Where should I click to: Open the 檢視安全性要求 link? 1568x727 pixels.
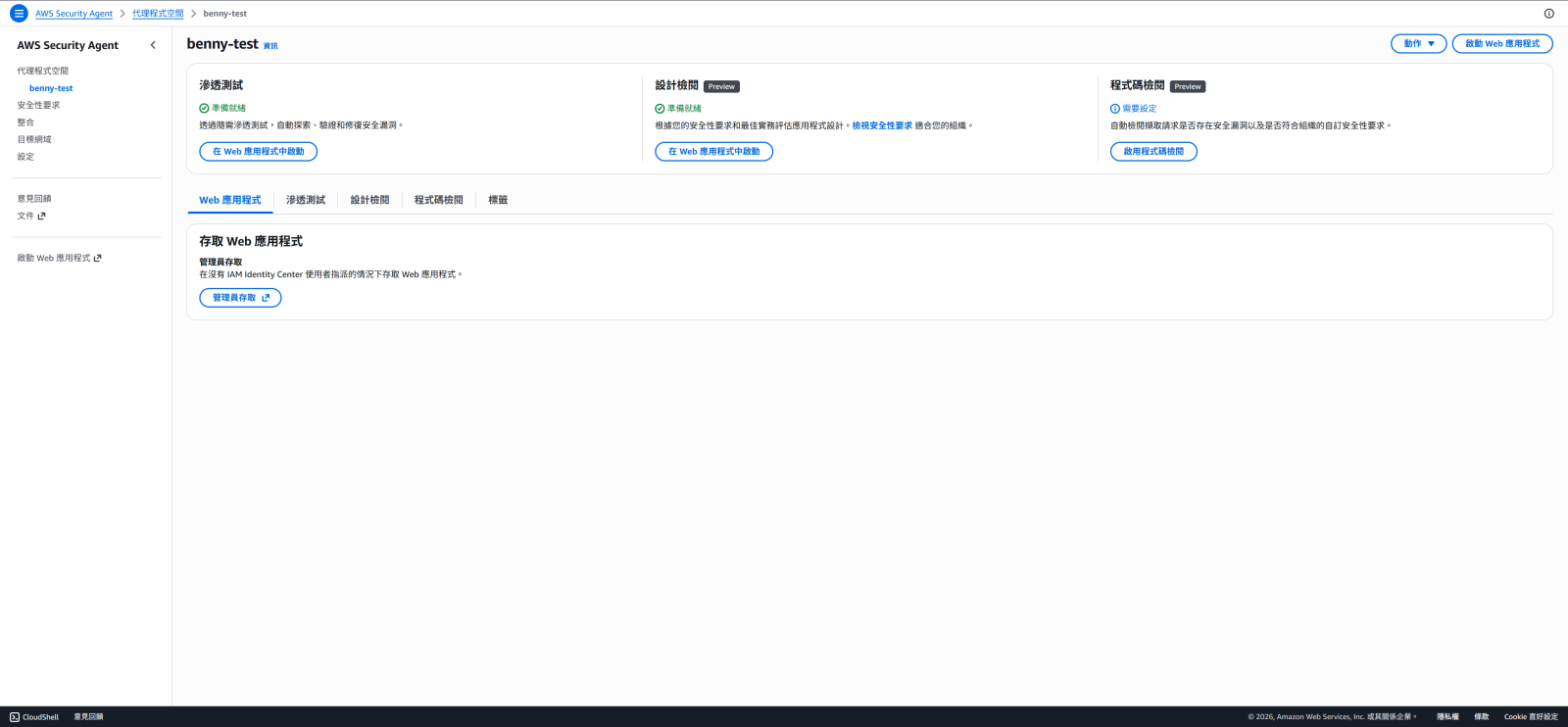point(882,125)
